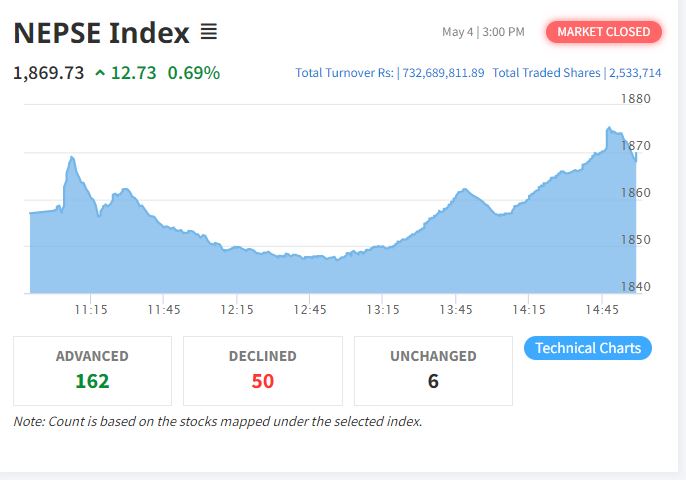This screenshot has height=480, width=686.
Task: Click the index value 1,869.73
Action: point(48,73)
